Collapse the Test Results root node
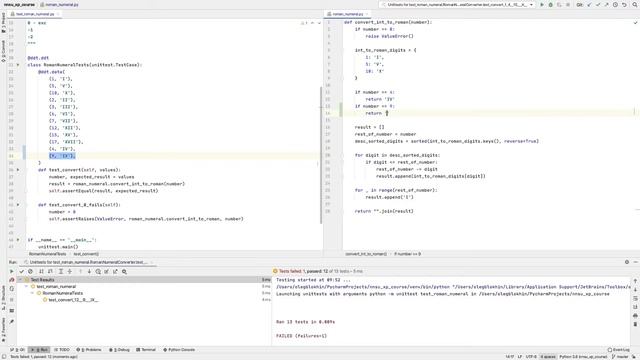Screen dimensions: 640x360 [20, 280]
